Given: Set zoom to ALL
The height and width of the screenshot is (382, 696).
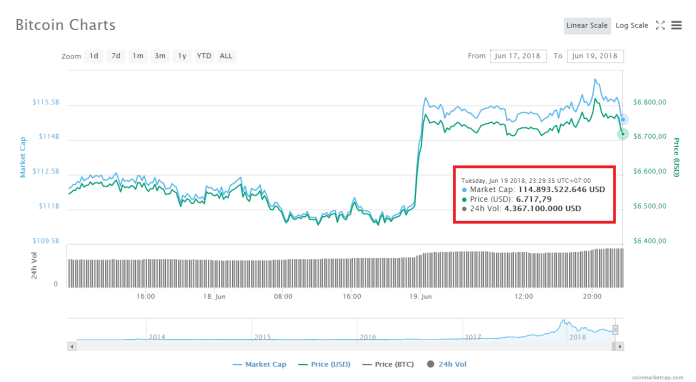Looking at the screenshot, I should (226, 56).
